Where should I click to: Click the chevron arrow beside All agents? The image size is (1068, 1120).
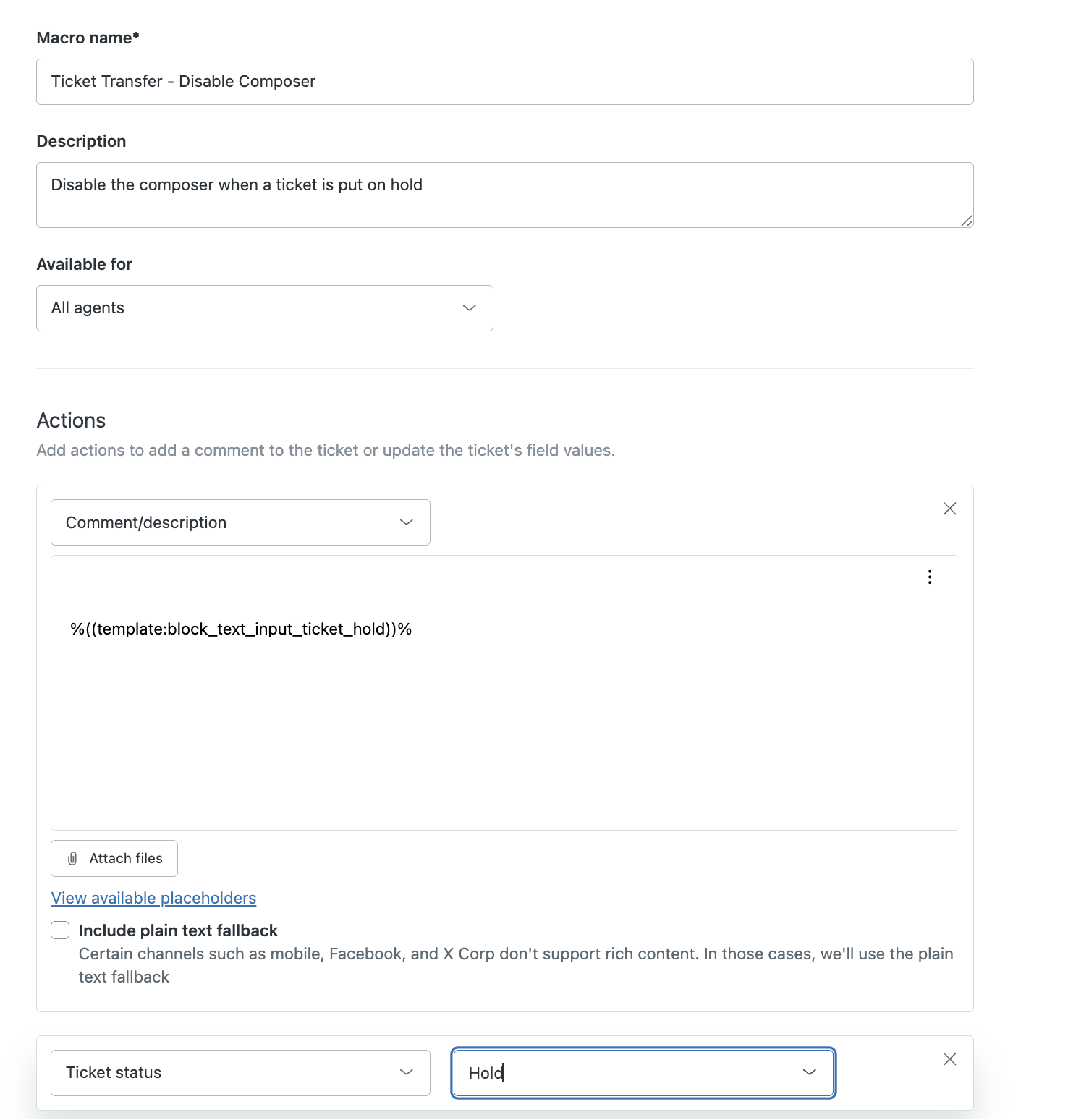[x=469, y=308]
